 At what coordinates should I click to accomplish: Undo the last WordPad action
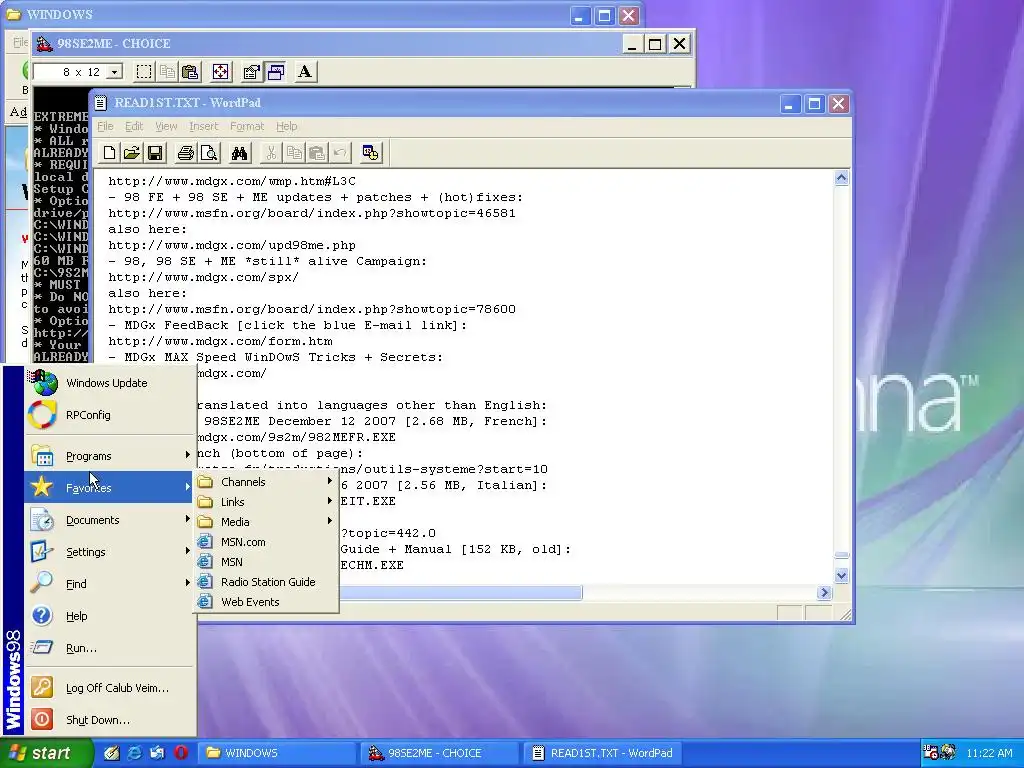click(x=340, y=153)
